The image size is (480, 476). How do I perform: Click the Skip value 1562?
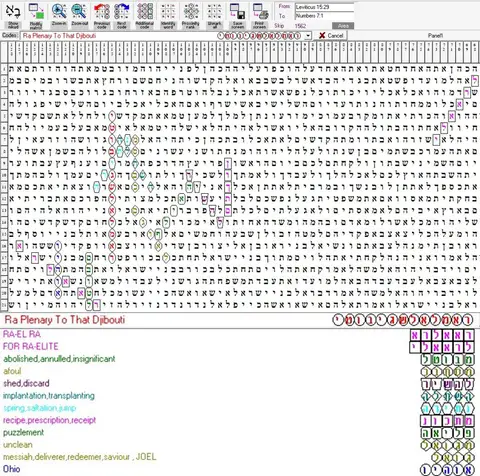click(x=300, y=26)
